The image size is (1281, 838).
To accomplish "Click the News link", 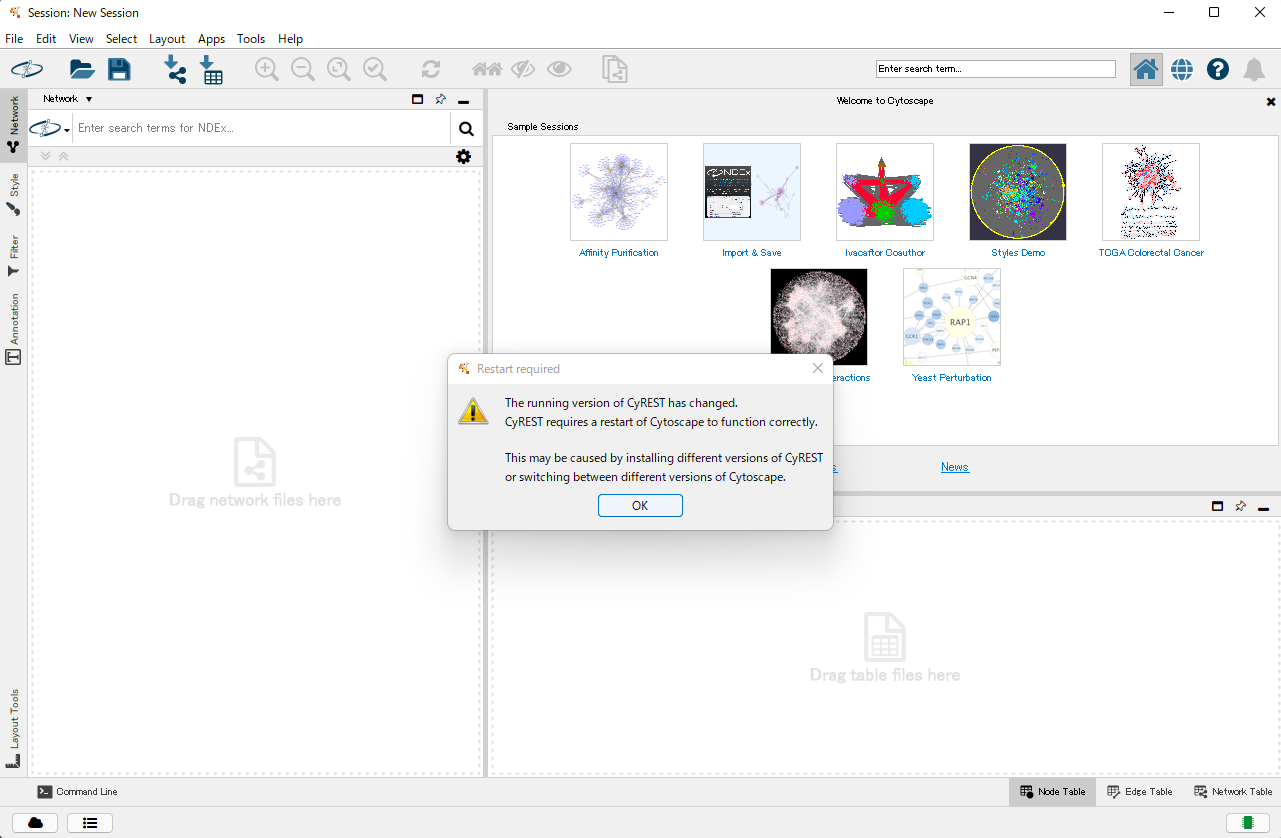I will [x=955, y=467].
